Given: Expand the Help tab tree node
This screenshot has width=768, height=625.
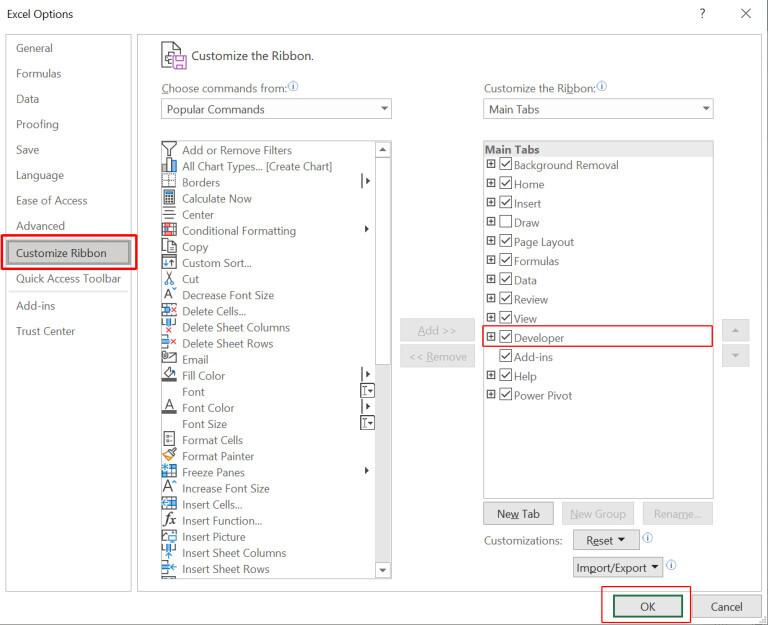Looking at the screenshot, I should click(x=491, y=375).
